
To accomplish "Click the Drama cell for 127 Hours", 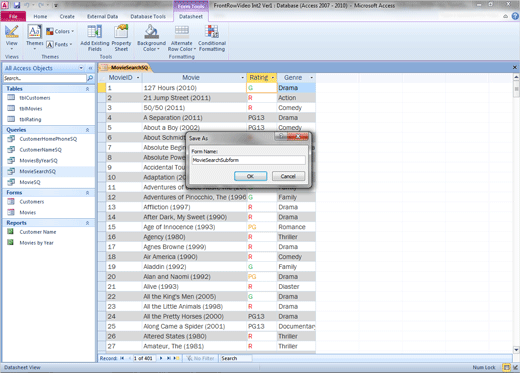I will point(296,88).
